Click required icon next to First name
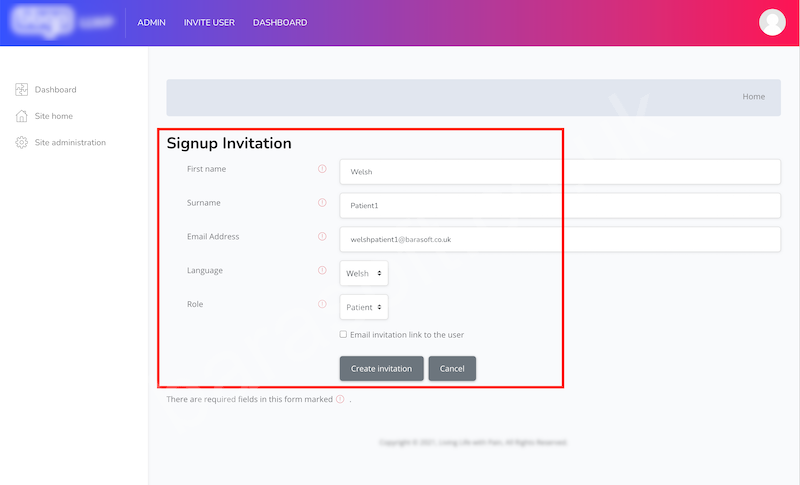Image resolution: width=800 pixels, height=485 pixels. [x=322, y=169]
